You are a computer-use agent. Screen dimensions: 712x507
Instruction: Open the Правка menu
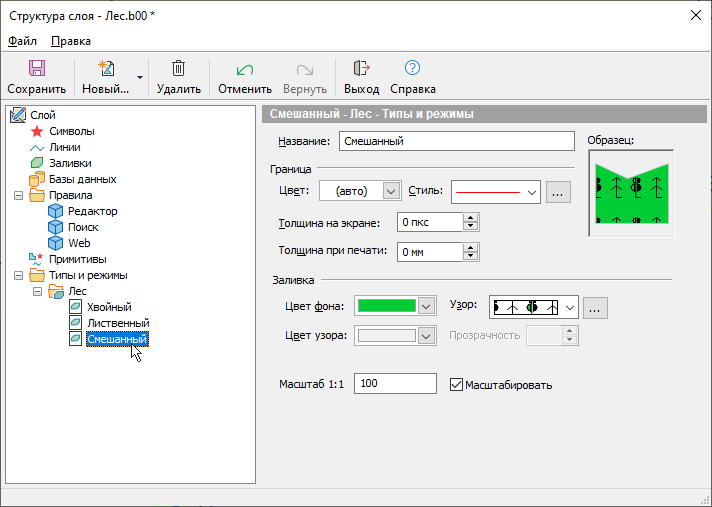point(70,41)
